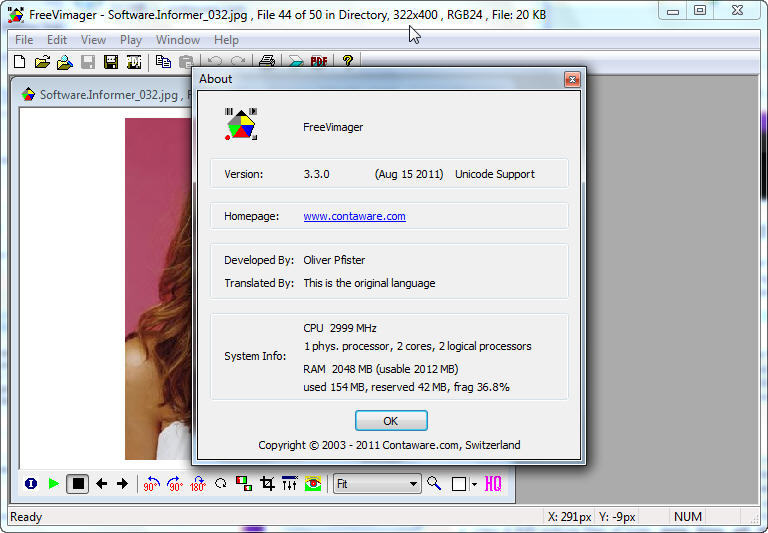The image size is (768, 533).
Task: Click the FreeVimager app icon in the title bar
Action: (16, 15)
